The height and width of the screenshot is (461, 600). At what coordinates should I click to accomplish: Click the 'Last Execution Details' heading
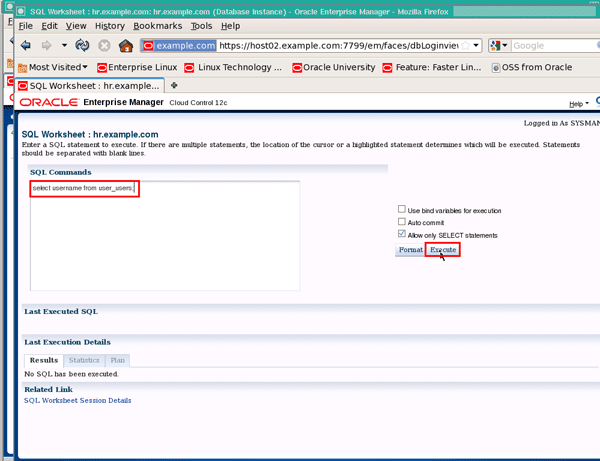tap(67, 342)
